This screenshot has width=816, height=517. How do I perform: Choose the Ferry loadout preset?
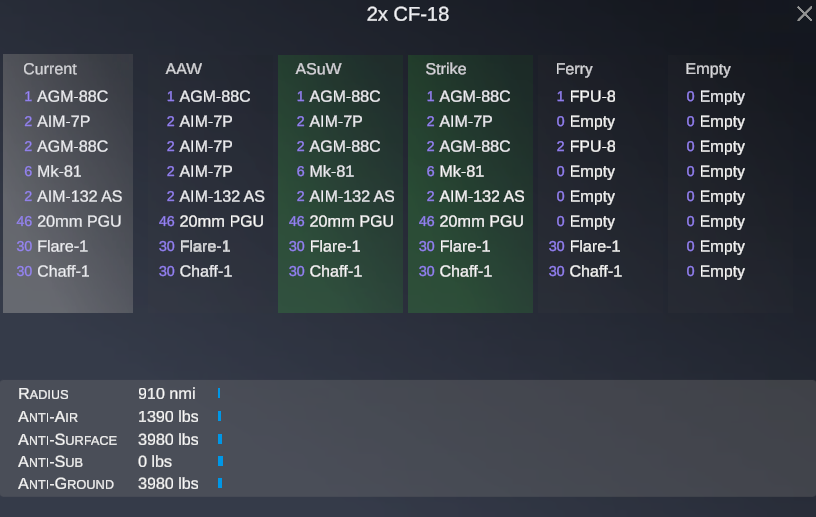(601, 183)
